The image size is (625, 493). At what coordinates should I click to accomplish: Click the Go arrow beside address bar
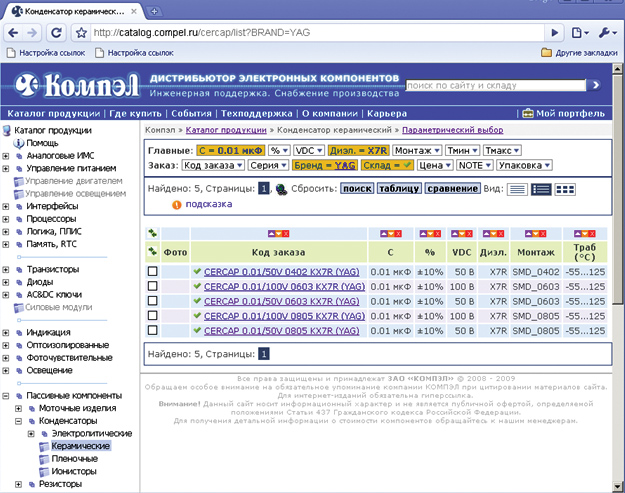pos(554,33)
